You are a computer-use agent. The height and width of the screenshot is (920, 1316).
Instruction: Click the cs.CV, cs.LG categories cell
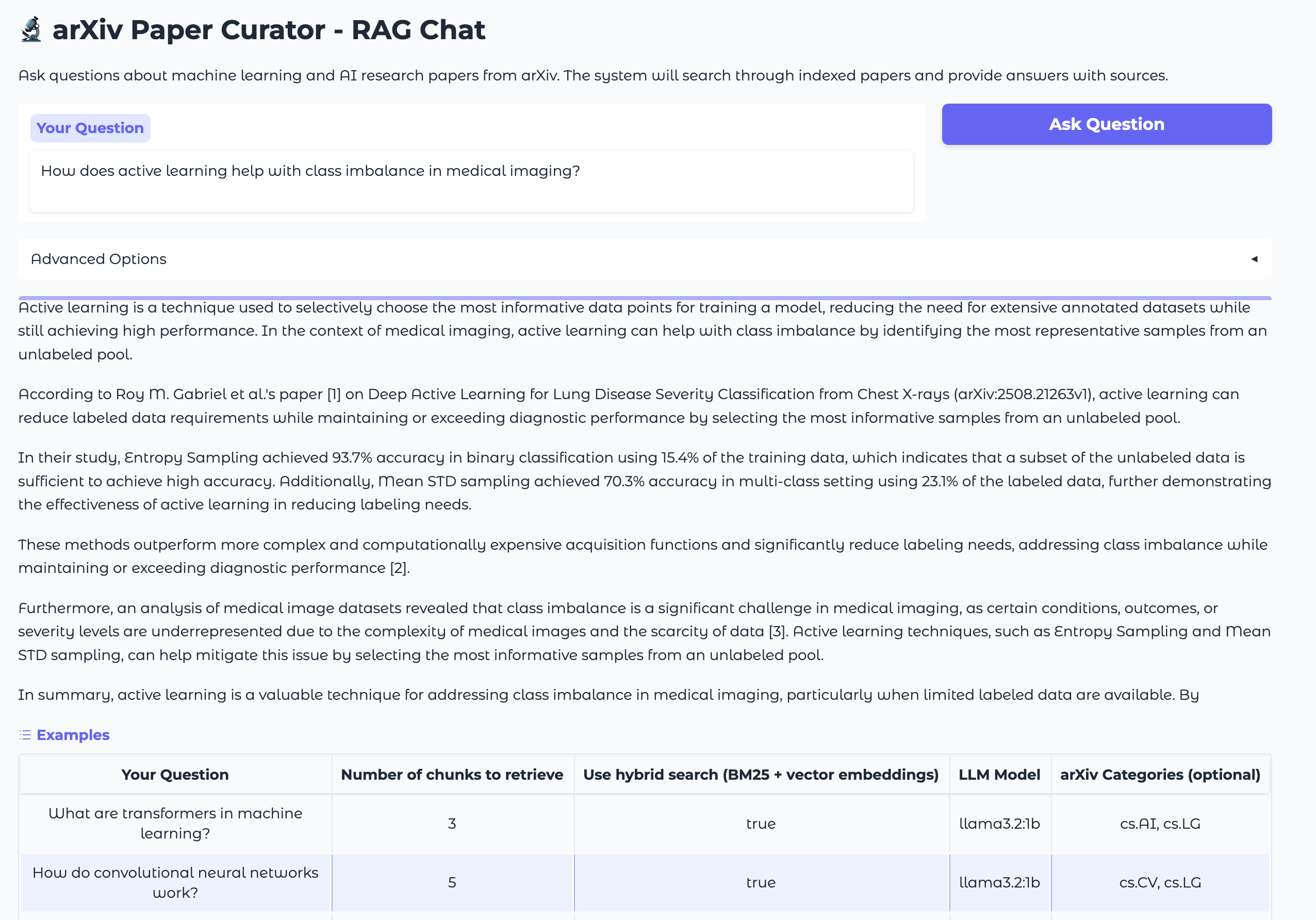1160,883
